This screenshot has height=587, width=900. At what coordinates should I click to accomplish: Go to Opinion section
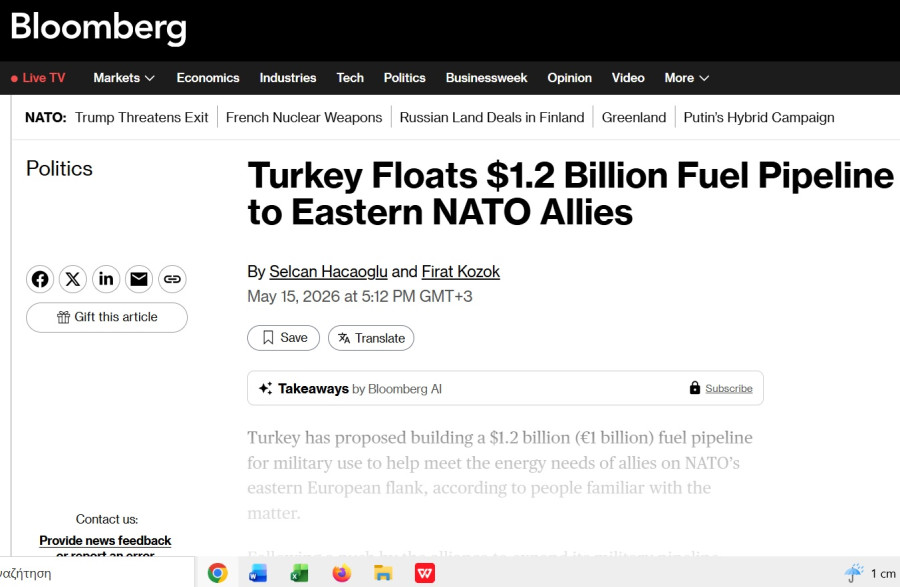[569, 78]
